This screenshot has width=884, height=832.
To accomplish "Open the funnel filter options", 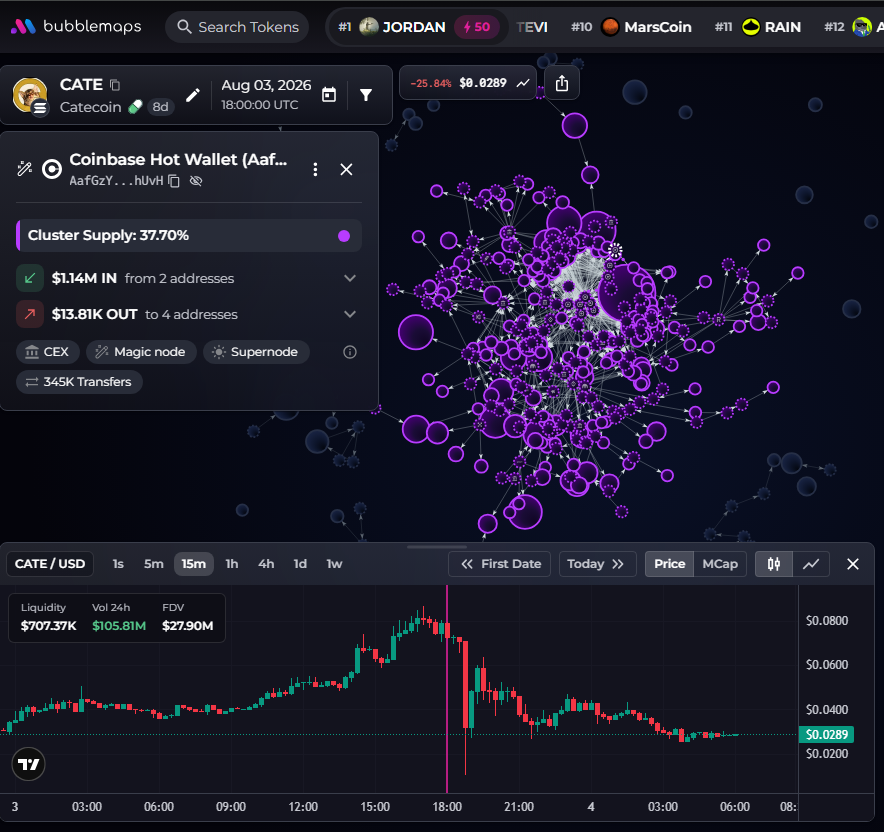I will (366, 95).
